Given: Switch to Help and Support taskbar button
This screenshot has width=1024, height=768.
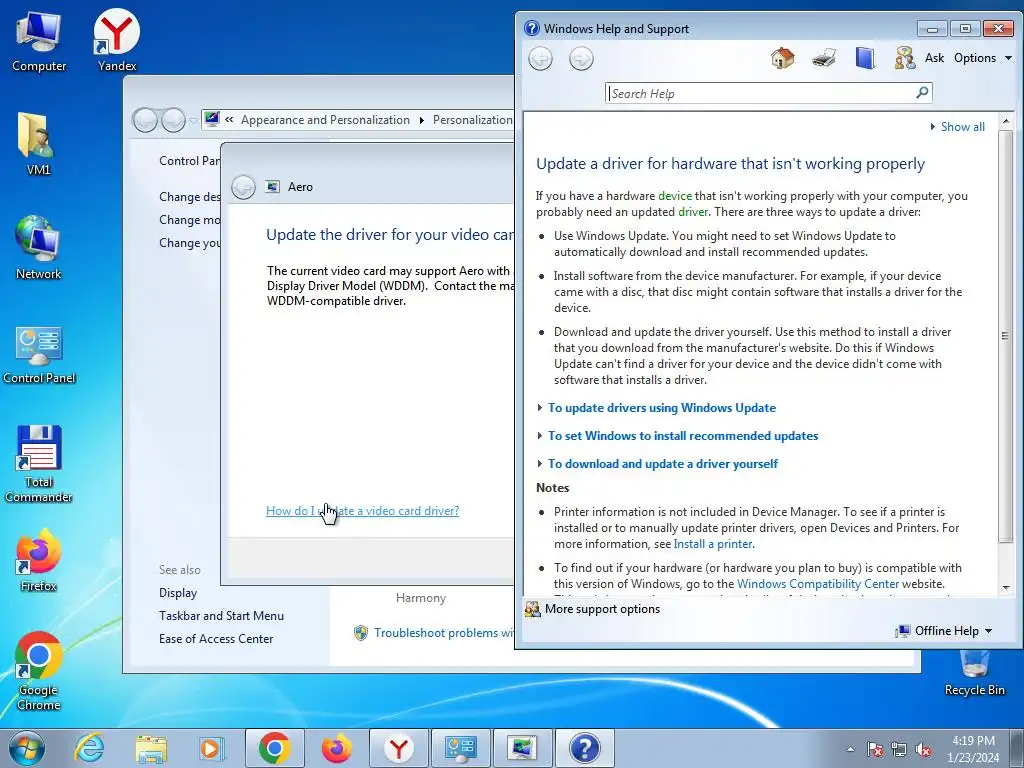Looking at the screenshot, I should pyautogui.click(x=584, y=748).
